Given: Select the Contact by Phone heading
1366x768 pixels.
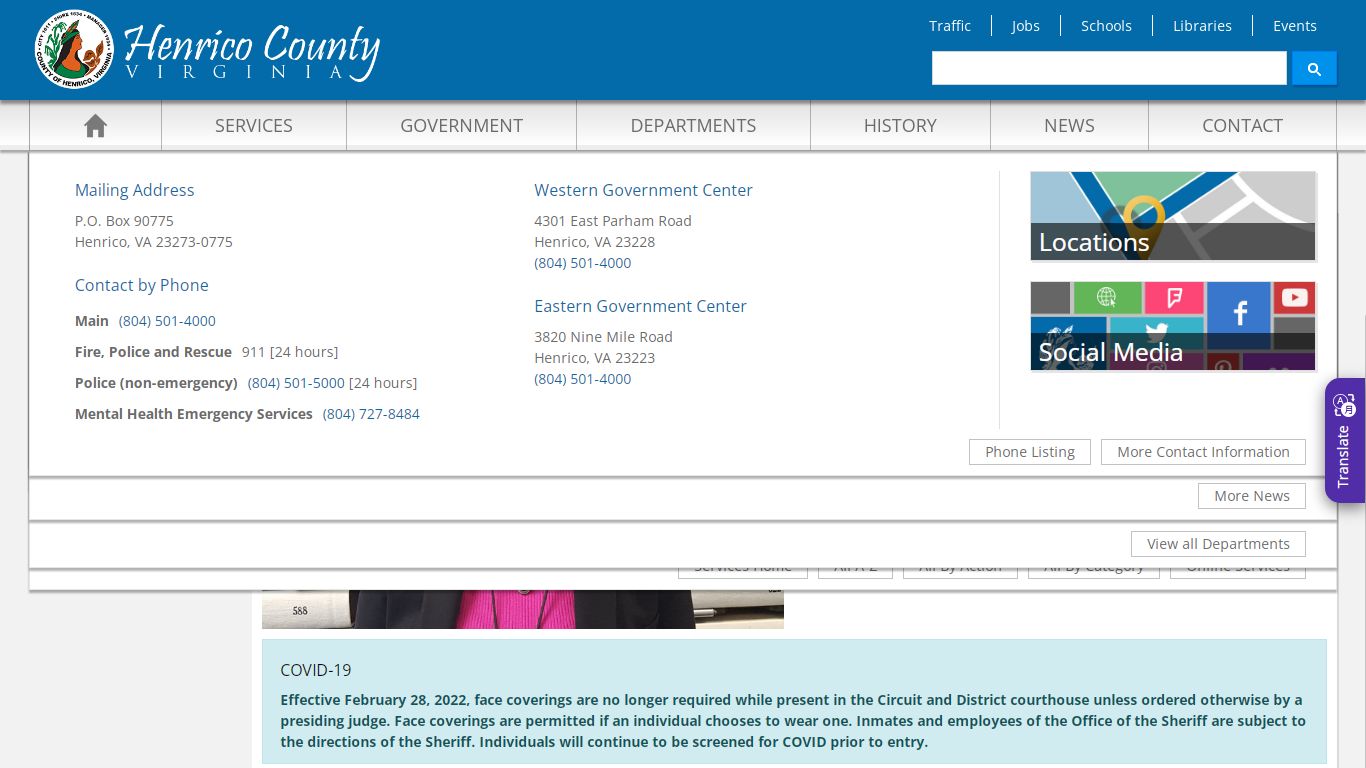Looking at the screenshot, I should point(142,285).
